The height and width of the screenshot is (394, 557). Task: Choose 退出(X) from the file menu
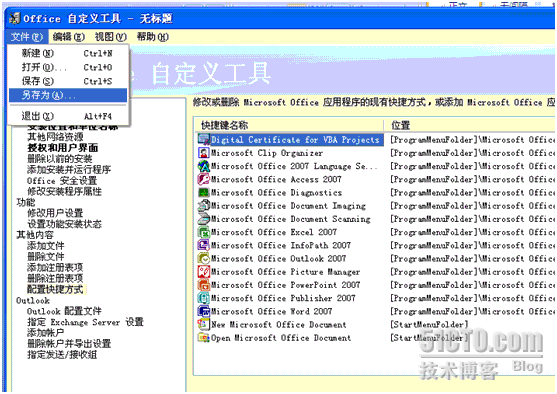point(68,116)
